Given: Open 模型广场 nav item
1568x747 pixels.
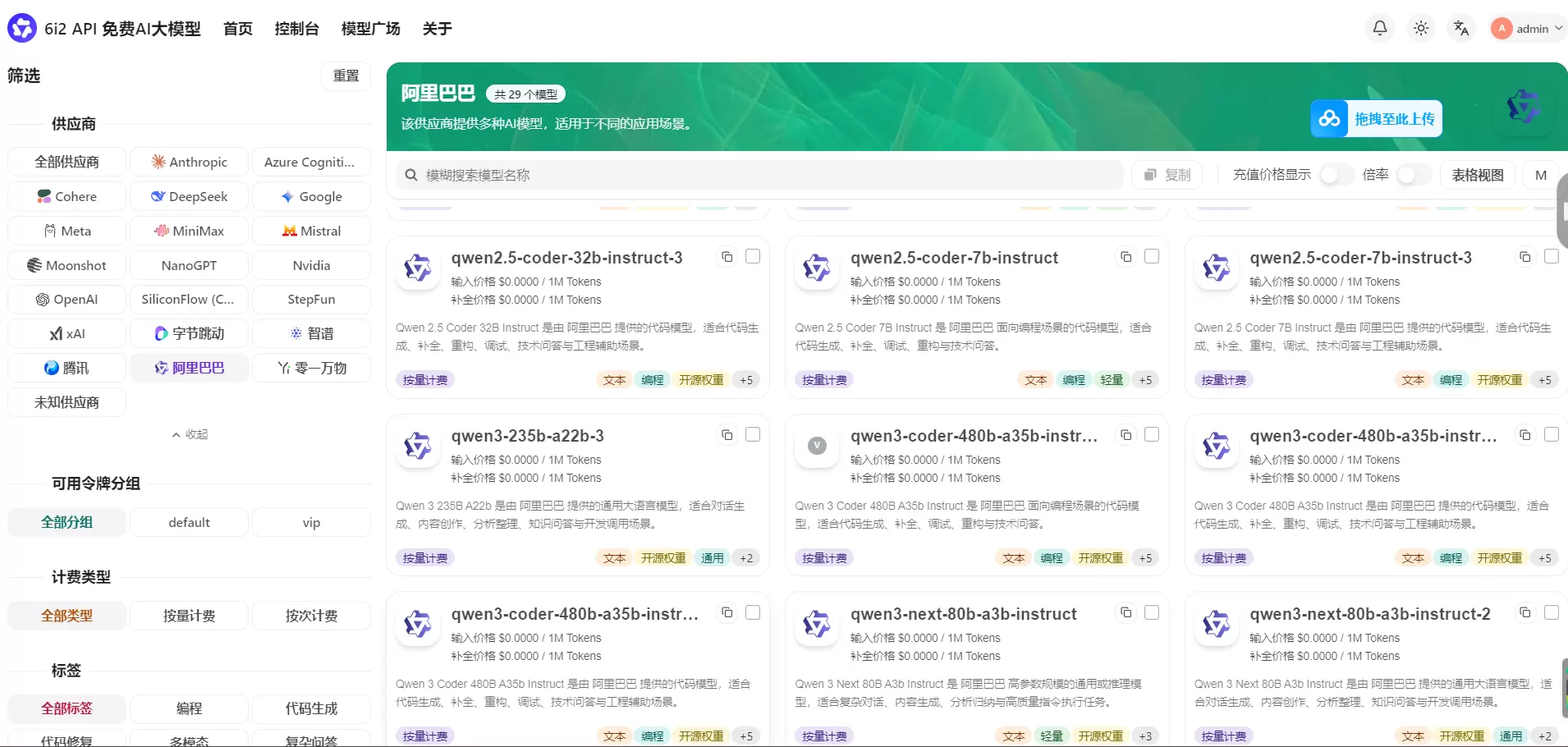Looking at the screenshot, I should click(370, 29).
